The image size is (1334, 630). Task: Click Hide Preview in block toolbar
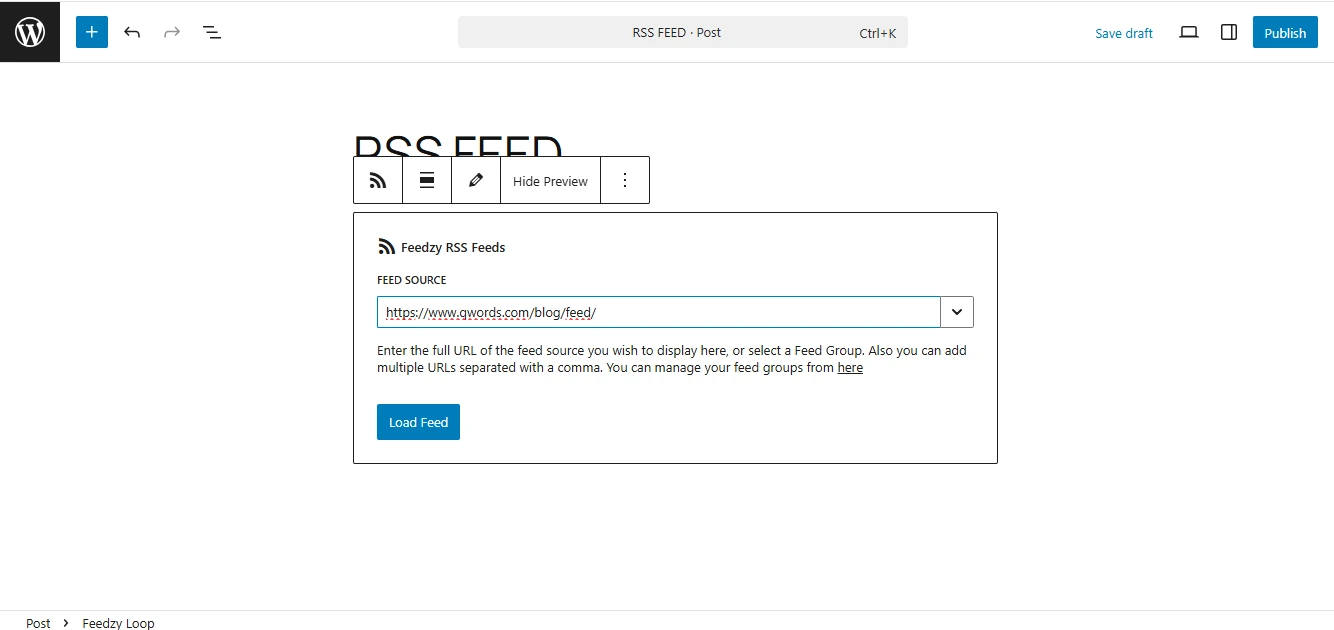(x=550, y=181)
